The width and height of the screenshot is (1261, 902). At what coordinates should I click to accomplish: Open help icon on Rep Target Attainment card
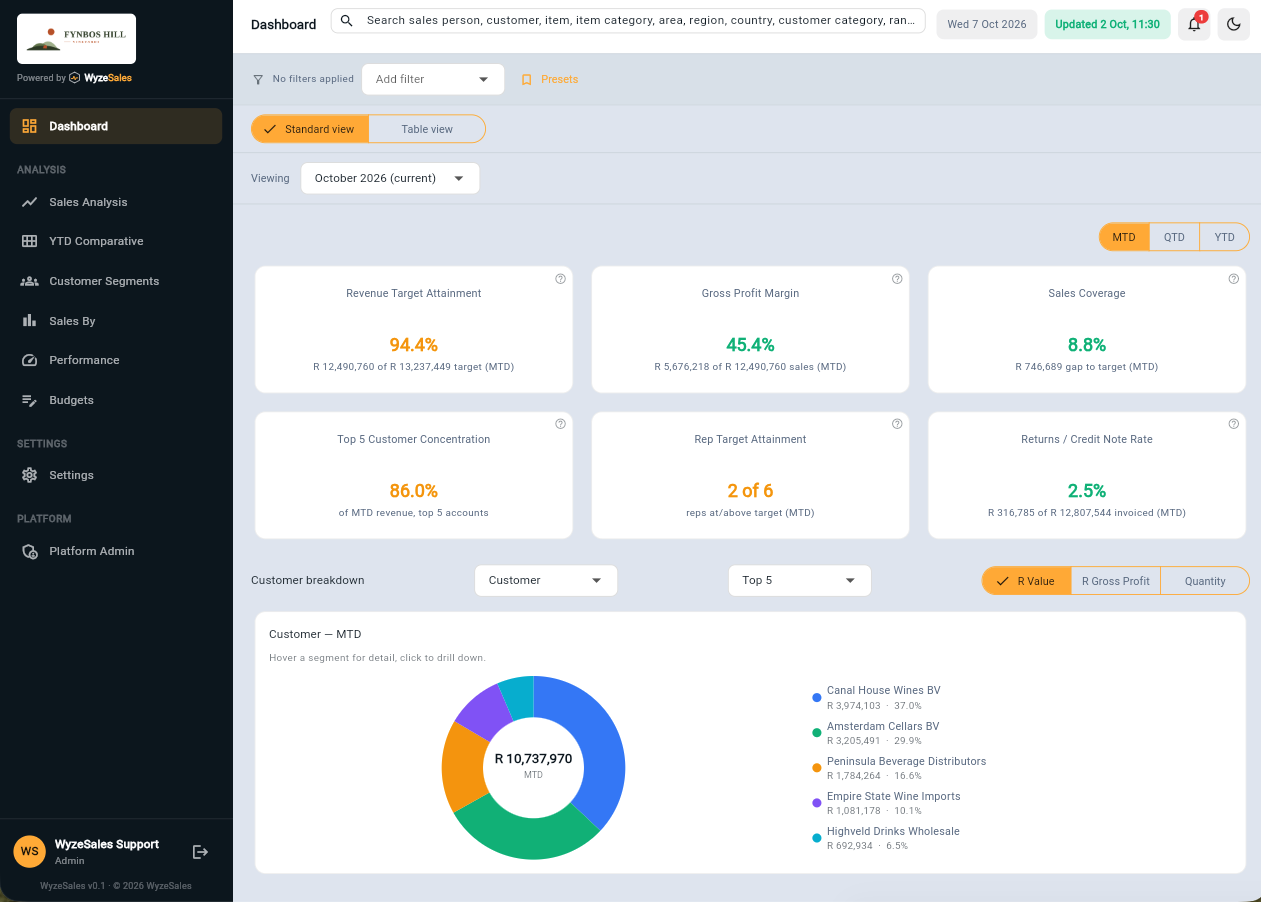pos(897,424)
